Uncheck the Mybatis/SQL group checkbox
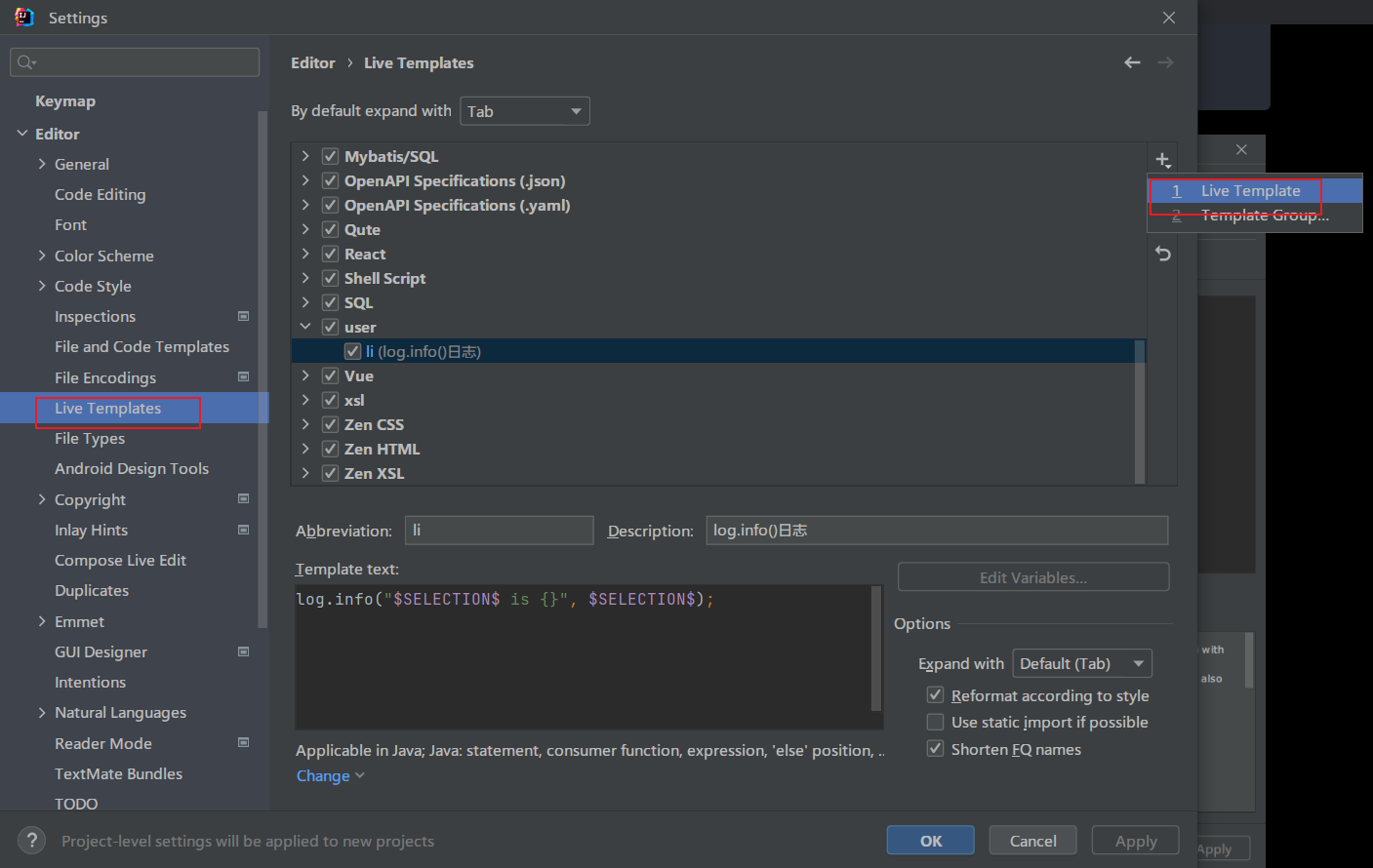Image resolution: width=1373 pixels, height=868 pixels. 330,156
